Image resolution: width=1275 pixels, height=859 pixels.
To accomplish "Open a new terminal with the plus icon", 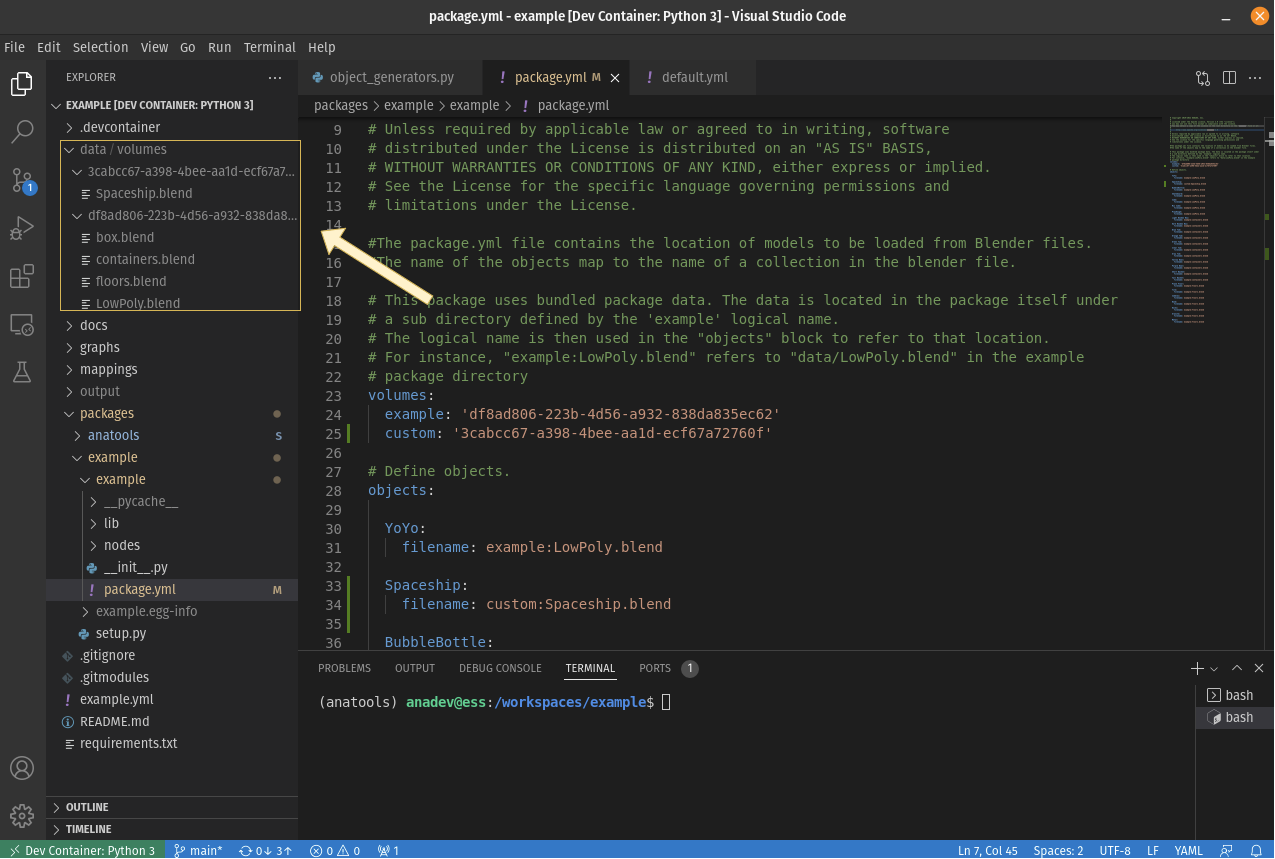I will pyautogui.click(x=1196, y=668).
